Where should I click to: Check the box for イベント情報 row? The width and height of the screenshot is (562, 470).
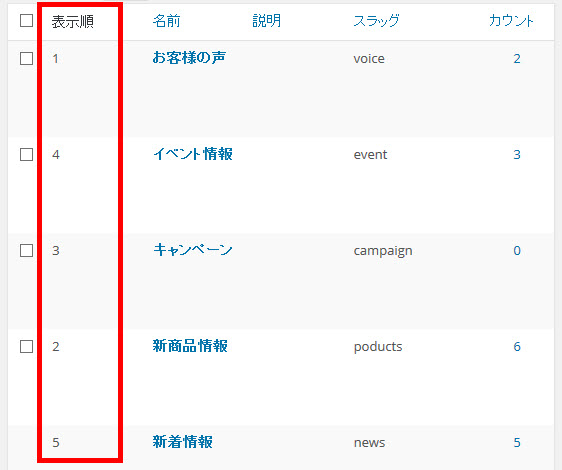pyautogui.click(x=26, y=155)
